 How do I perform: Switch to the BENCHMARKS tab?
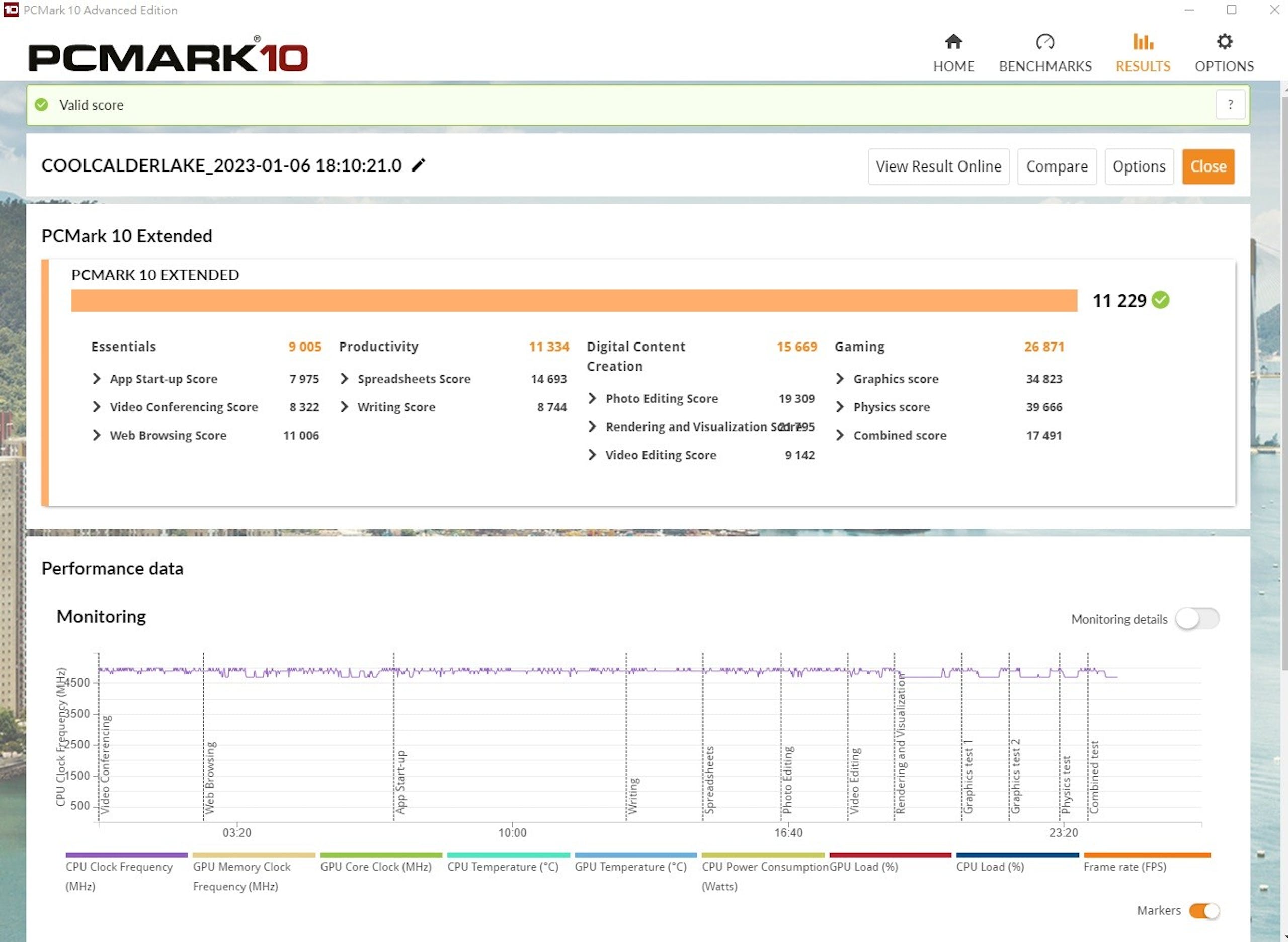click(1044, 54)
